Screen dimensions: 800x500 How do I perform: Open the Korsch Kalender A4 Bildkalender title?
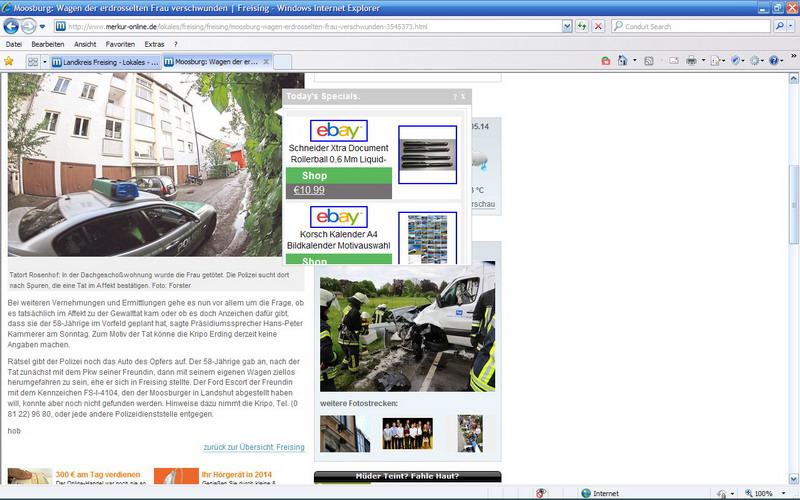tap(339, 240)
